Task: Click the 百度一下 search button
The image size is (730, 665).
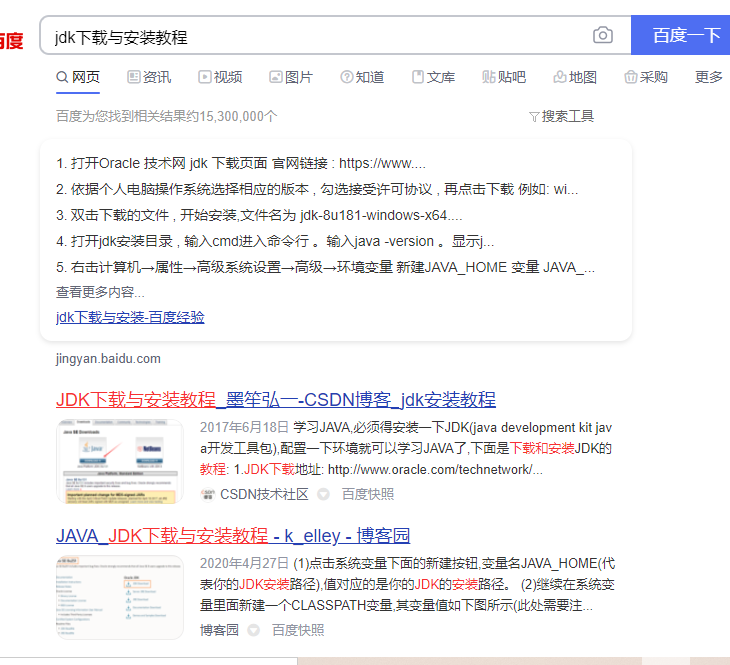Action: click(680, 35)
